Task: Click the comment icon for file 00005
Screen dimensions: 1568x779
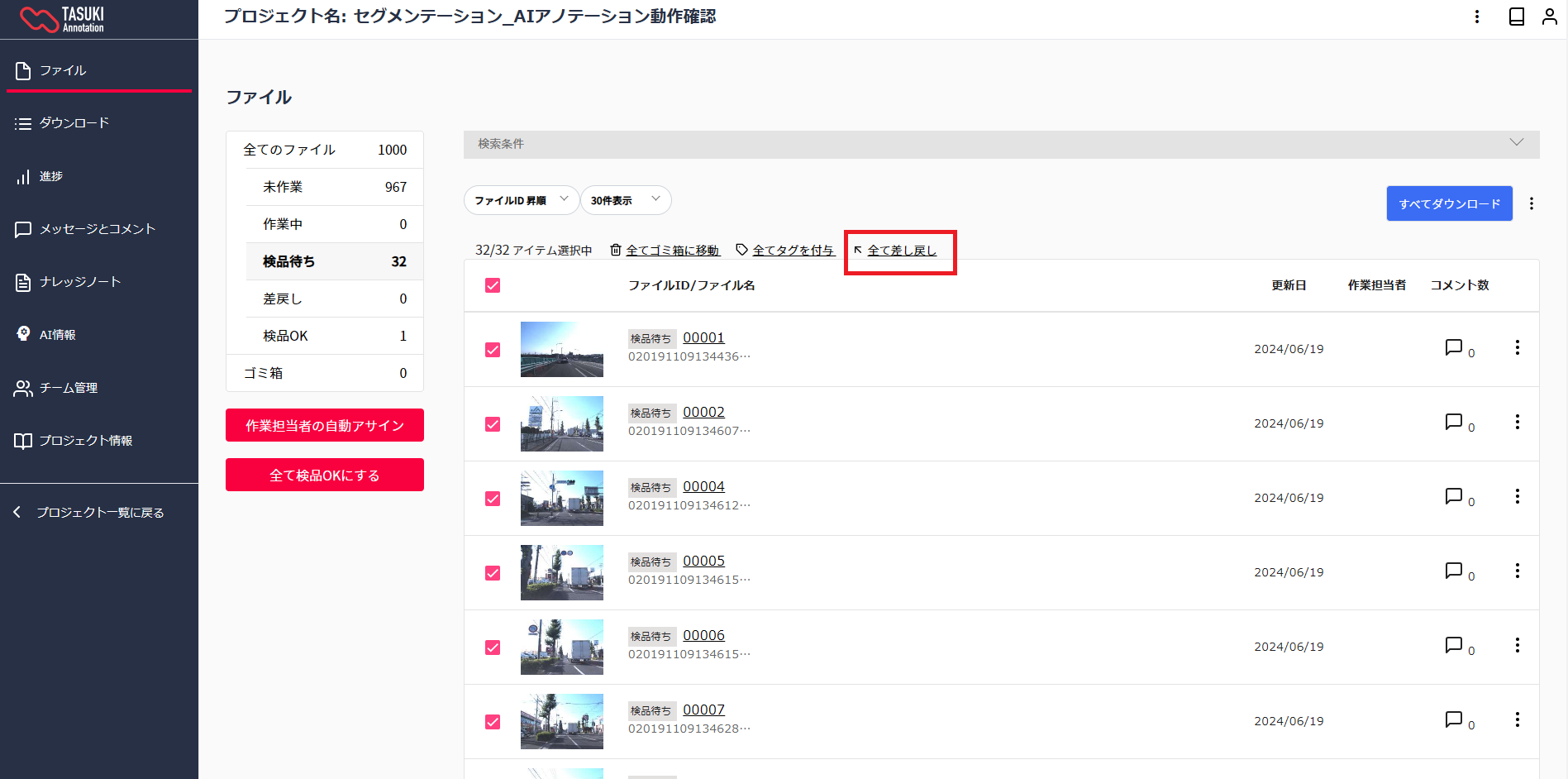Action: point(1454,571)
